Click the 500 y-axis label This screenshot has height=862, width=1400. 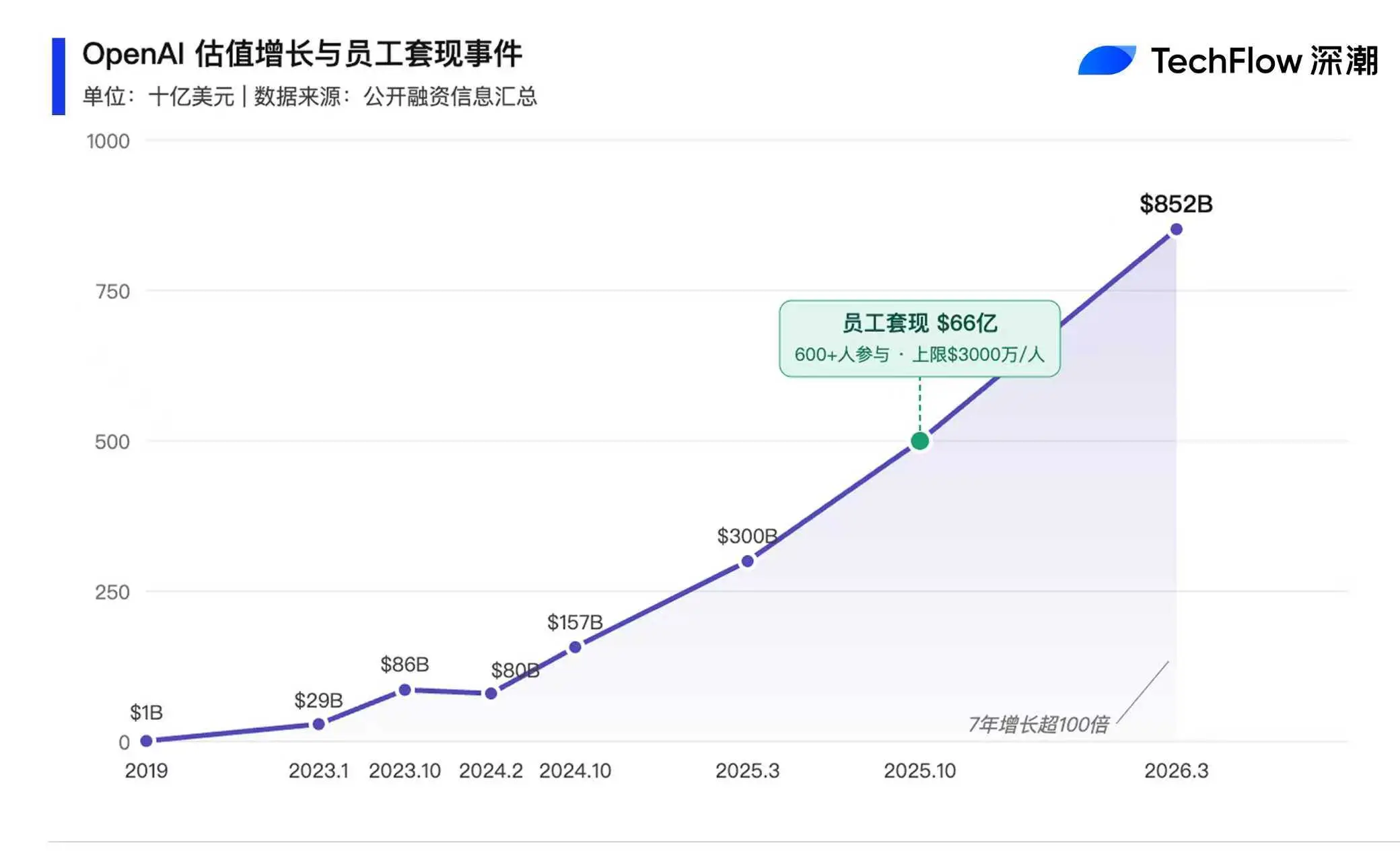[112, 442]
